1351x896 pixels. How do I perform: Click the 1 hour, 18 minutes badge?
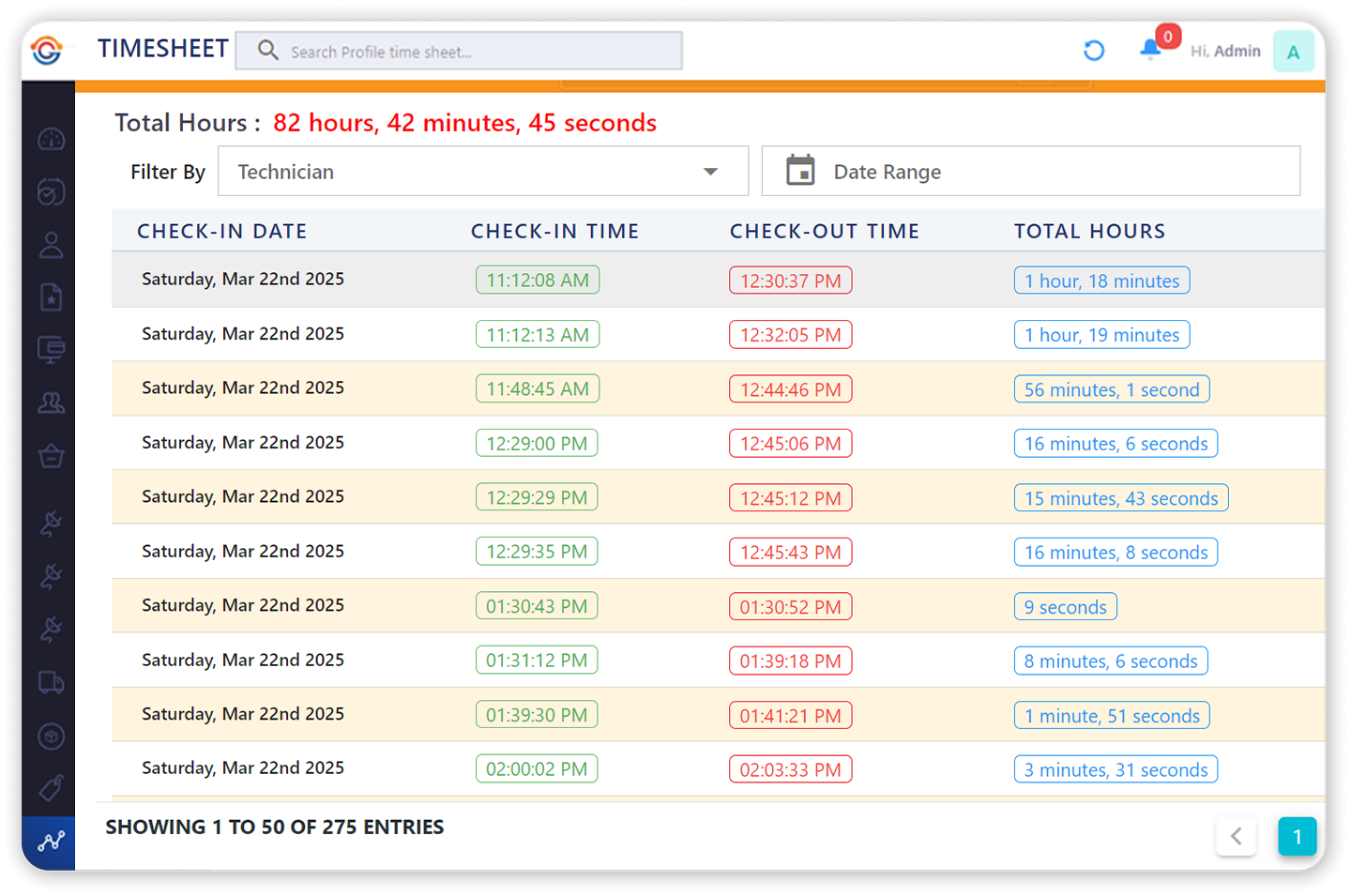pyautogui.click(x=1102, y=281)
